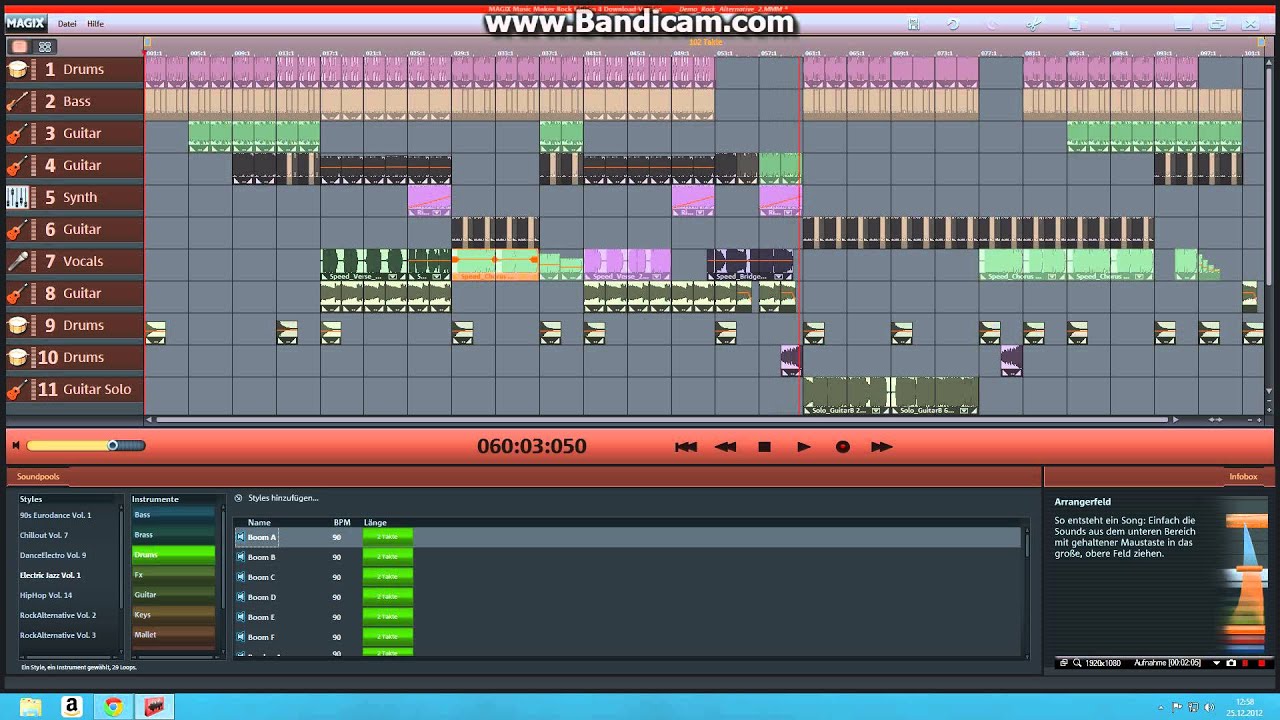This screenshot has height=720, width=1280.
Task: Preview the Boom A loop speaker icon
Action: [x=241, y=537]
